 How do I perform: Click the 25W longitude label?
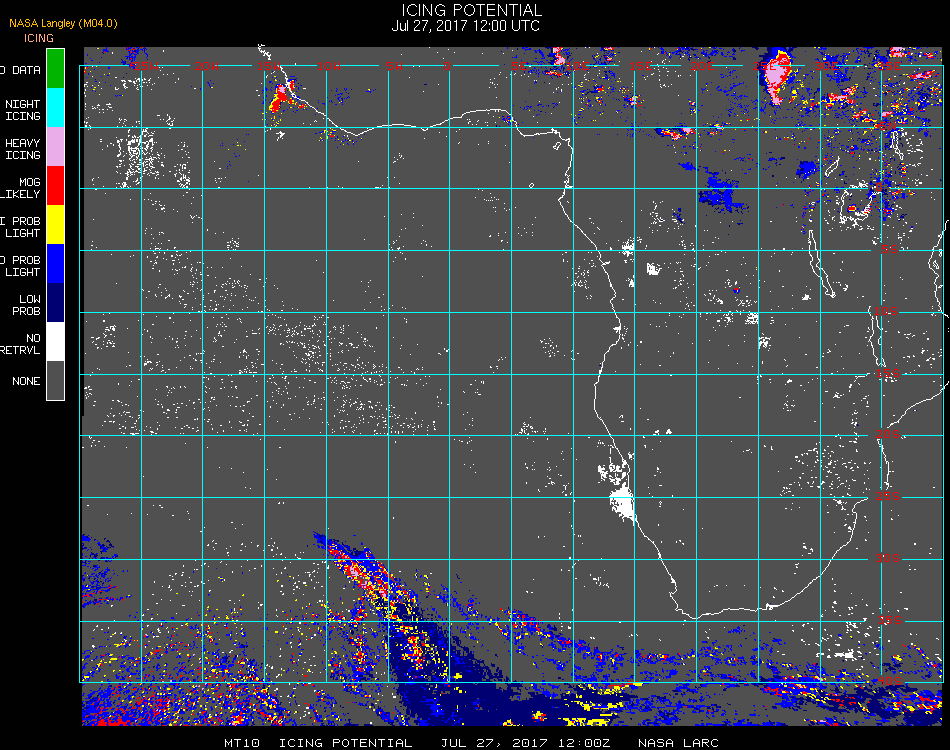144,66
